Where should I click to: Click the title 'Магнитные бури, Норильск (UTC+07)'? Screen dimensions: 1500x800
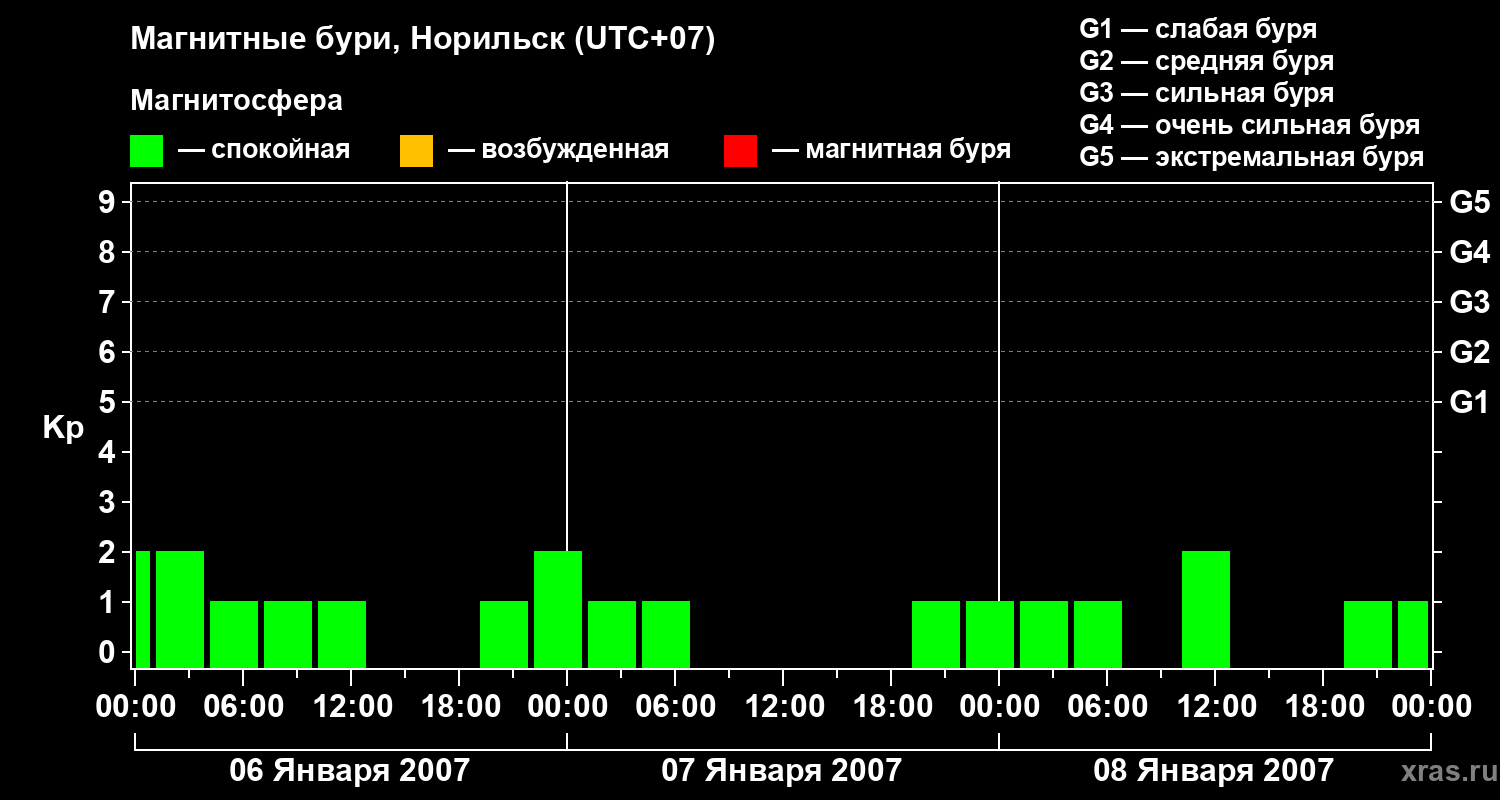click(x=423, y=40)
